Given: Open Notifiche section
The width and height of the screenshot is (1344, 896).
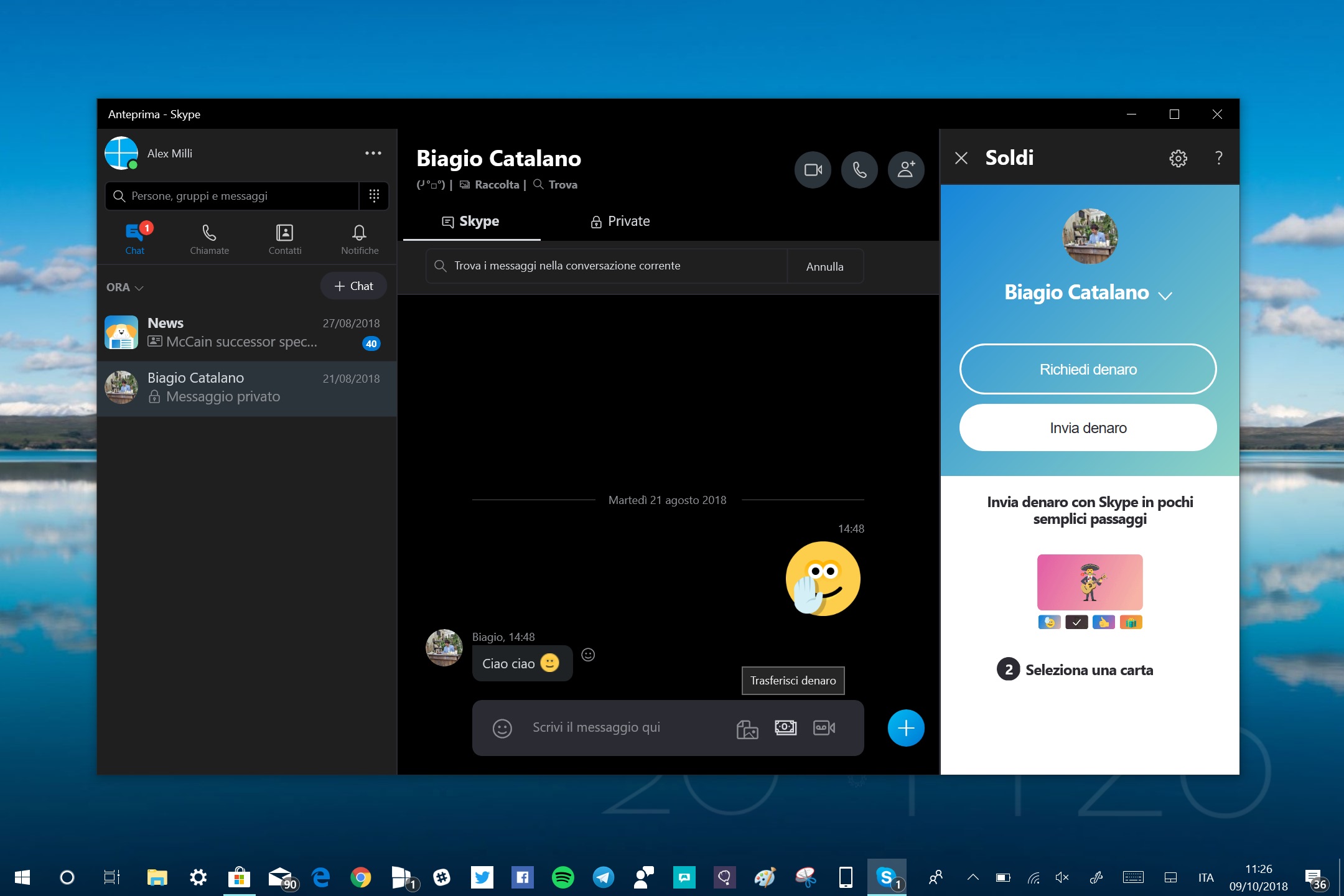Looking at the screenshot, I should tap(360, 240).
